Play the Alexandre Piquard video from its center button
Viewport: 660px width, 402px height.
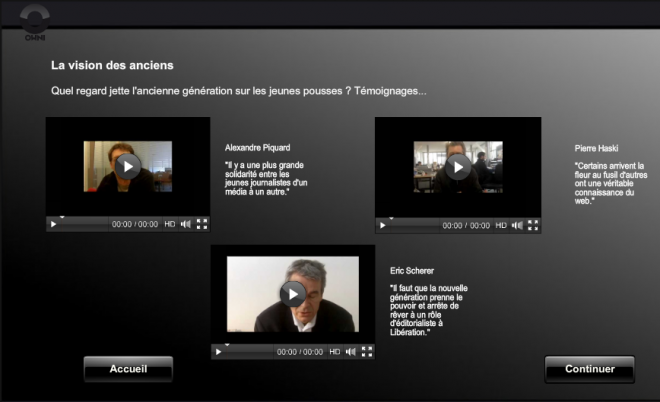pos(127,167)
